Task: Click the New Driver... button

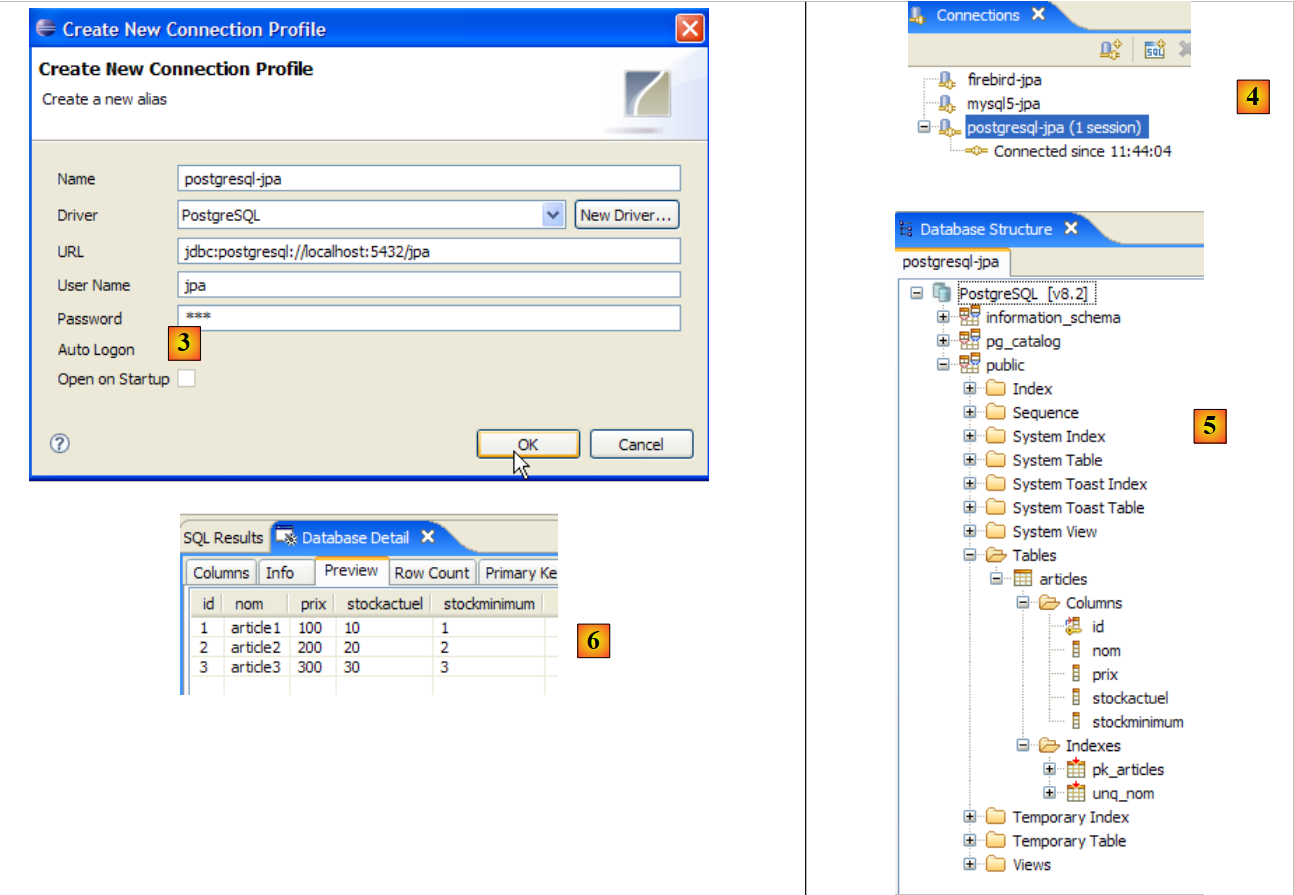Action: coord(627,215)
